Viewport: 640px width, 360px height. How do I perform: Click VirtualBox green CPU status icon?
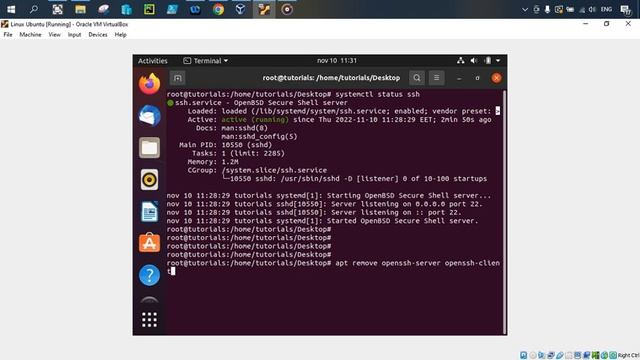point(596,355)
